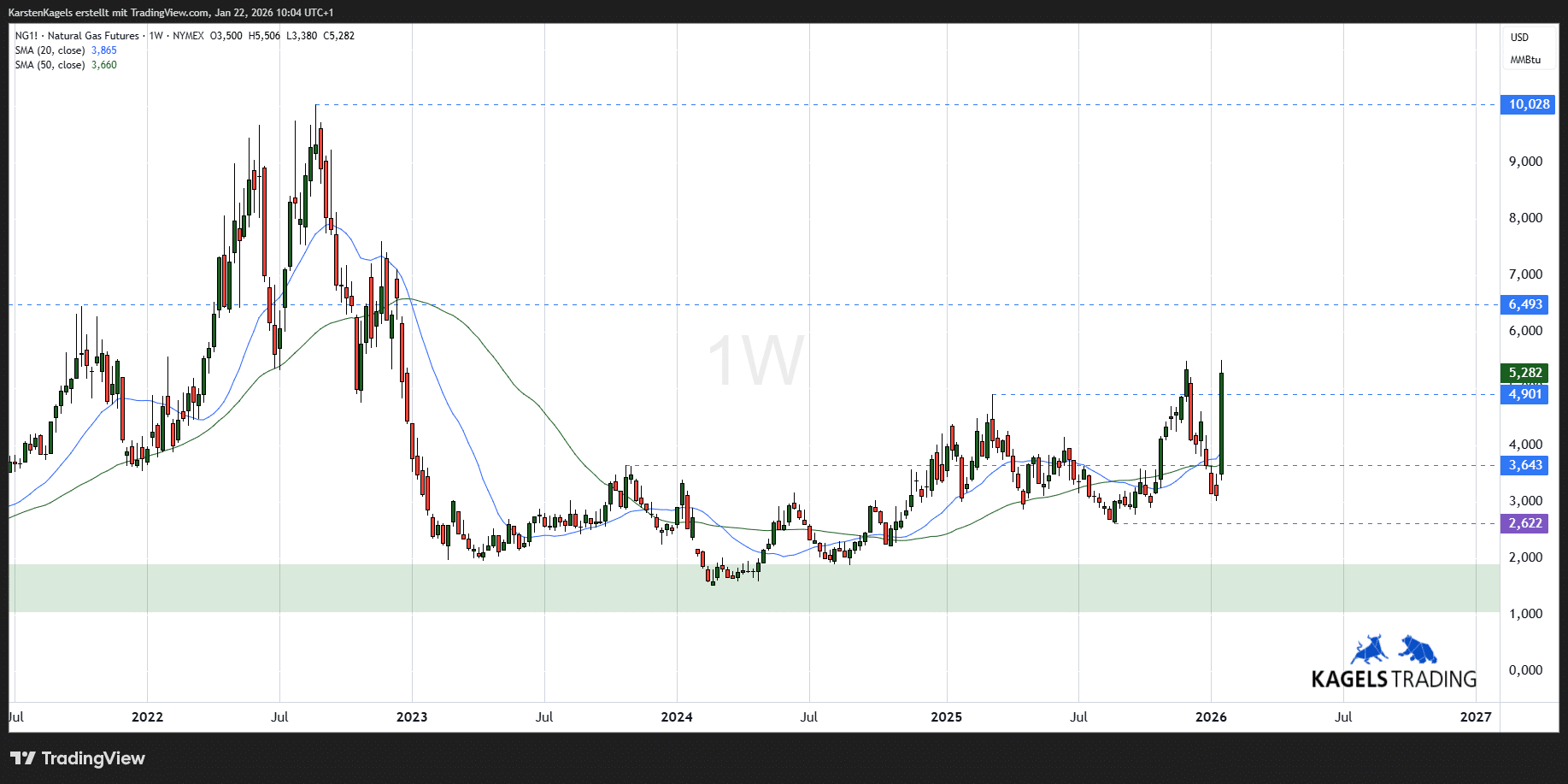Click the MMBtu unit label

click(1525, 60)
